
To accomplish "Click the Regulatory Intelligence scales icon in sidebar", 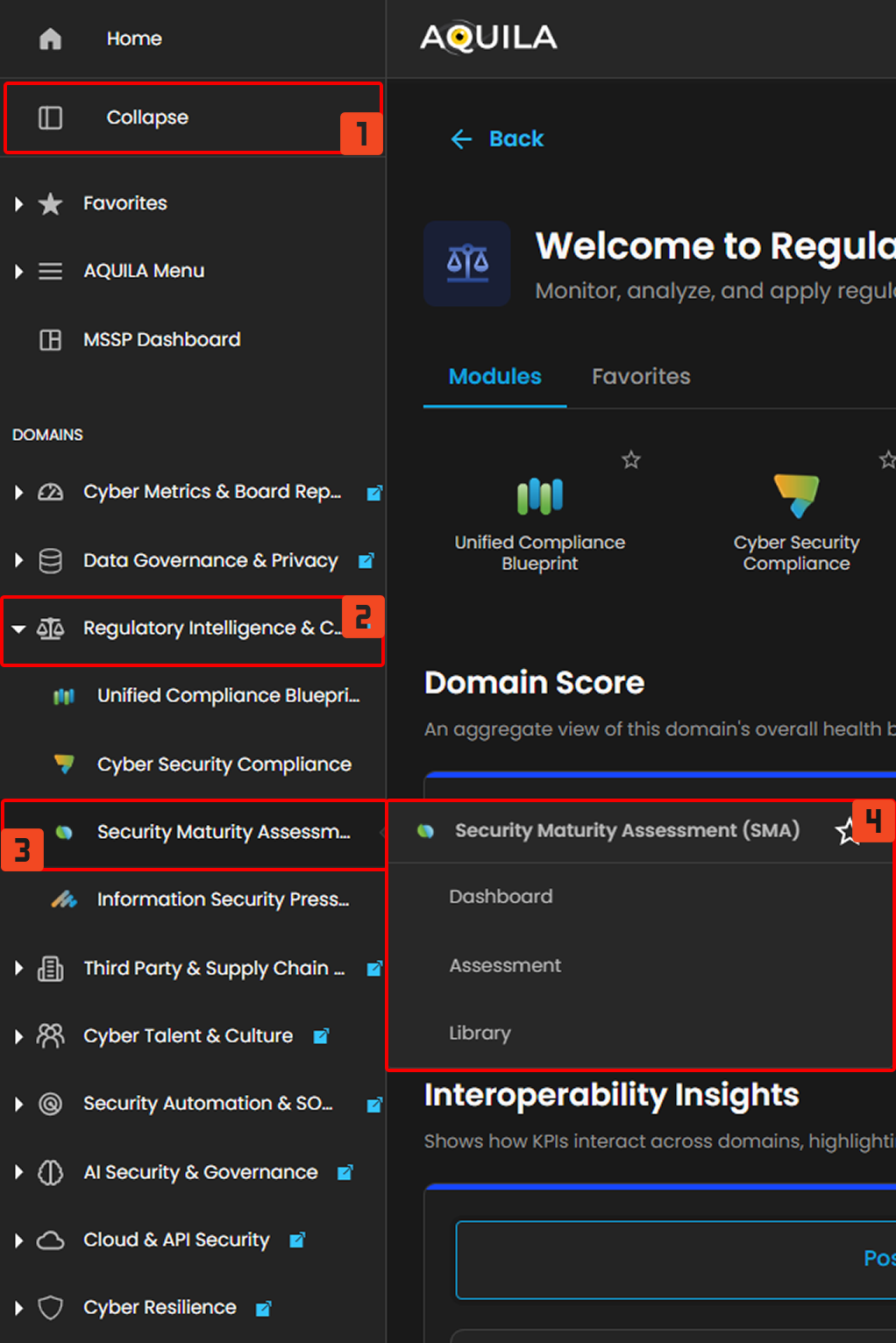I will click(51, 629).
